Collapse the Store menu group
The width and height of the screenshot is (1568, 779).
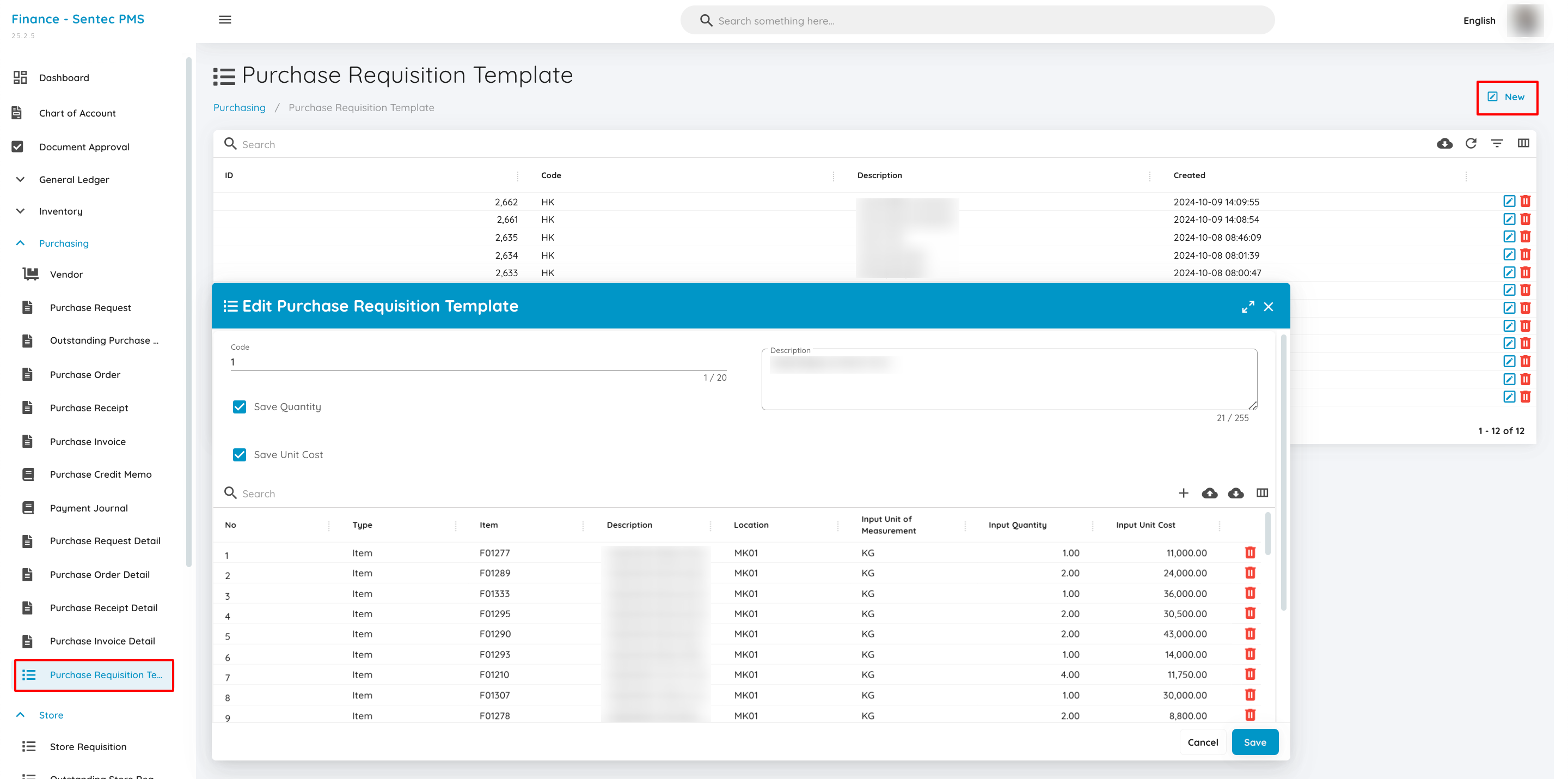(51, 715)
